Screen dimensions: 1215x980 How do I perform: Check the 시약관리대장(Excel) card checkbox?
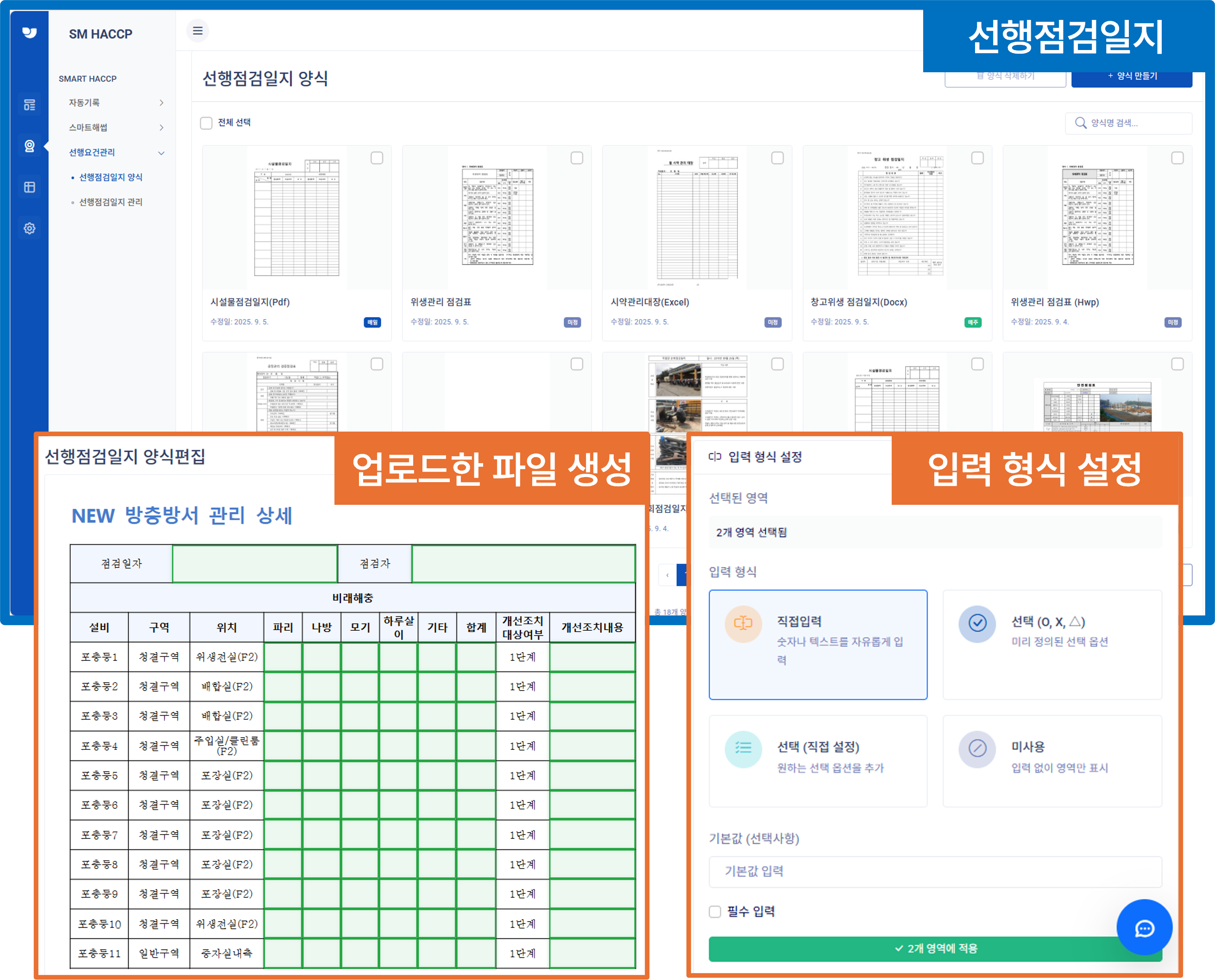[777, 157]
